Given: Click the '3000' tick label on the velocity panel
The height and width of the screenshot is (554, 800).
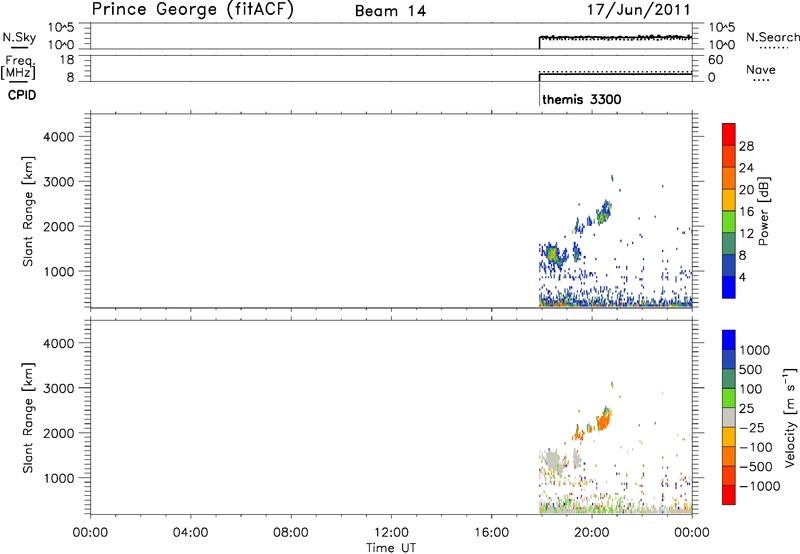Looking at the screenshot, I should [x=59, y=388].
